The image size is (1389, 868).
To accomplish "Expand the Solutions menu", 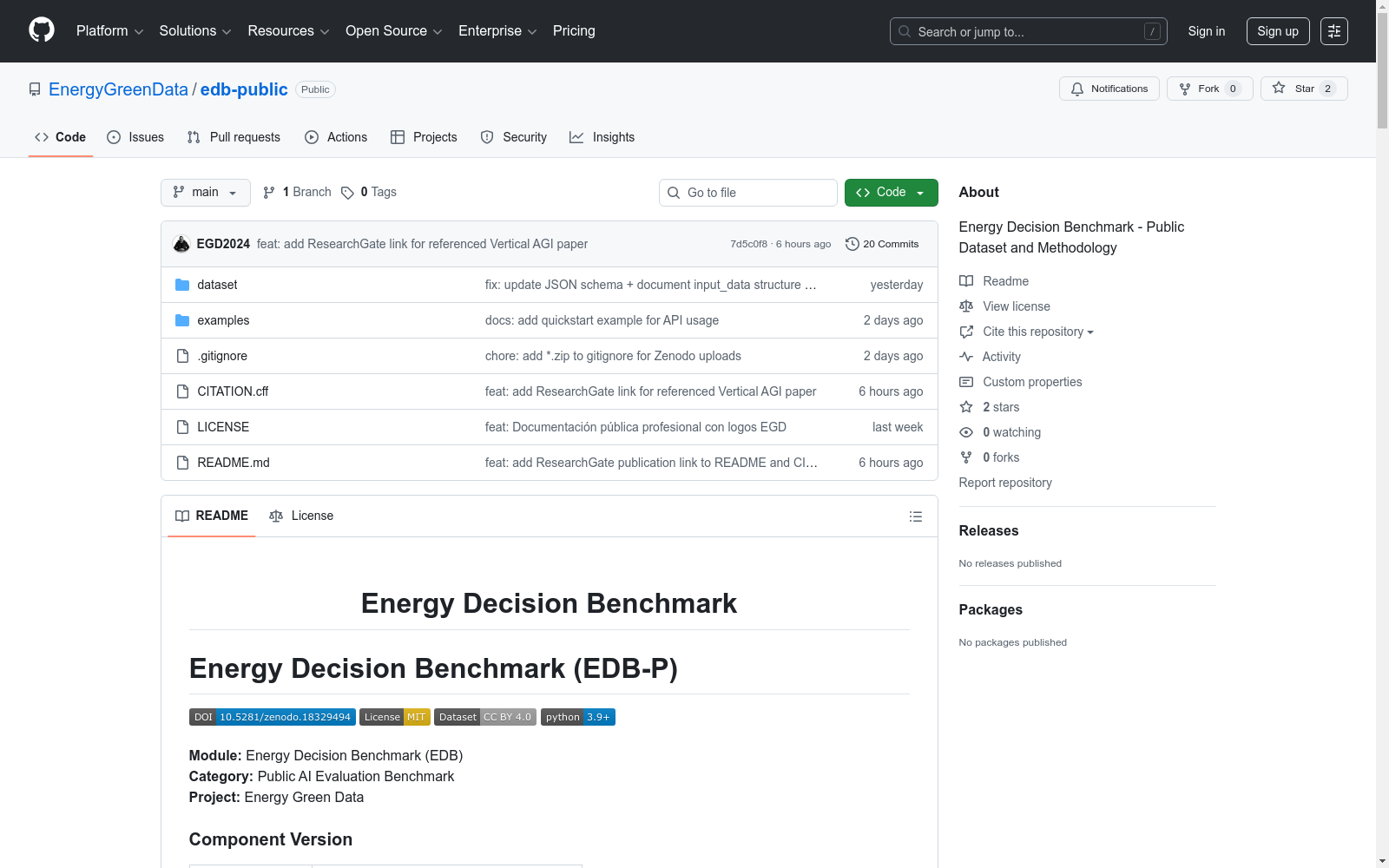I will [x=195, y=31].
